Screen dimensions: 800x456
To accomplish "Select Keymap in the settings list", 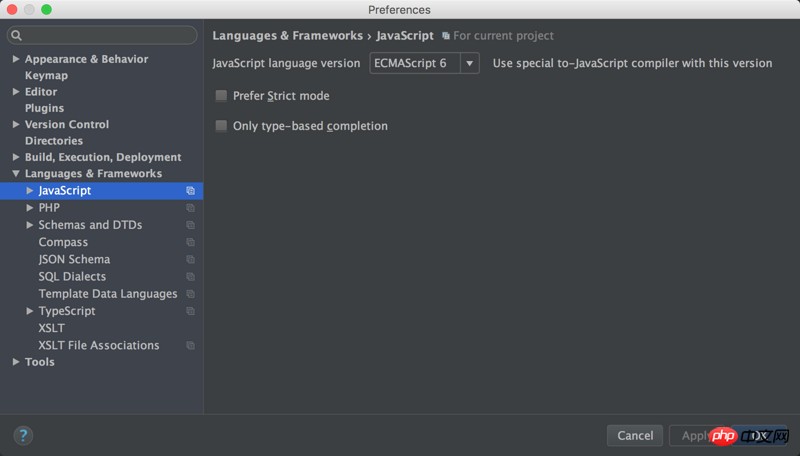I will coord(46,75).
